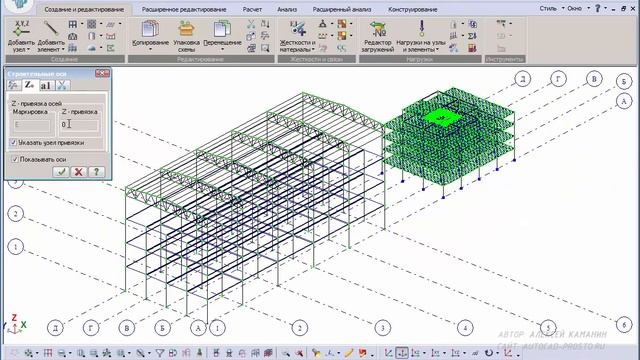Select the first axes tab in dialog
Screen dimensions: 640x360
(14, 85)
